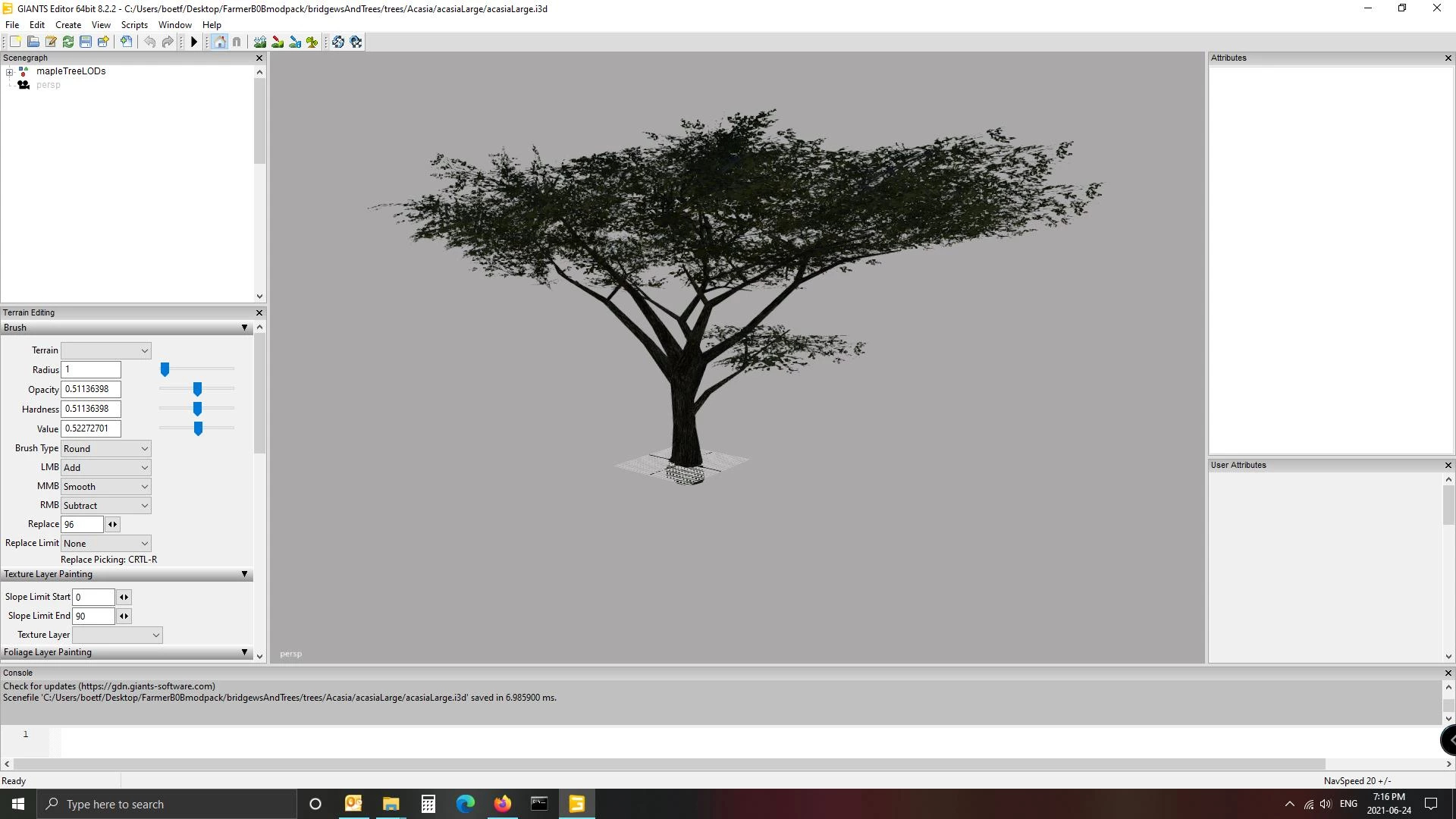1456x819 pixels.
Task: Toggle the house-shaped toolbar button
Action: pyautogui.click(x=220, y=42)
